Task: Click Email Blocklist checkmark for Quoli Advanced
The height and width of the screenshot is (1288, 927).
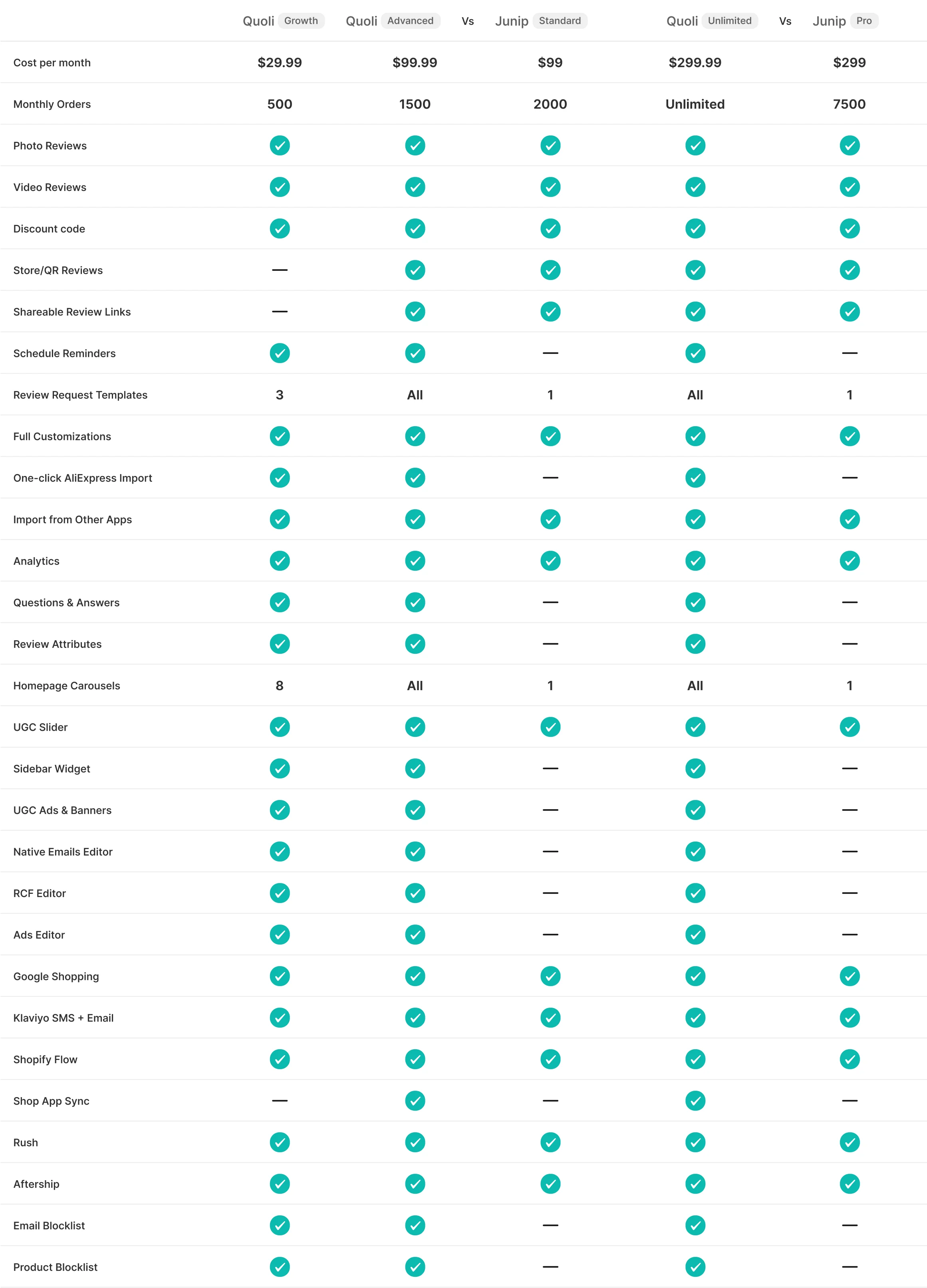Action: (415, 1225)
